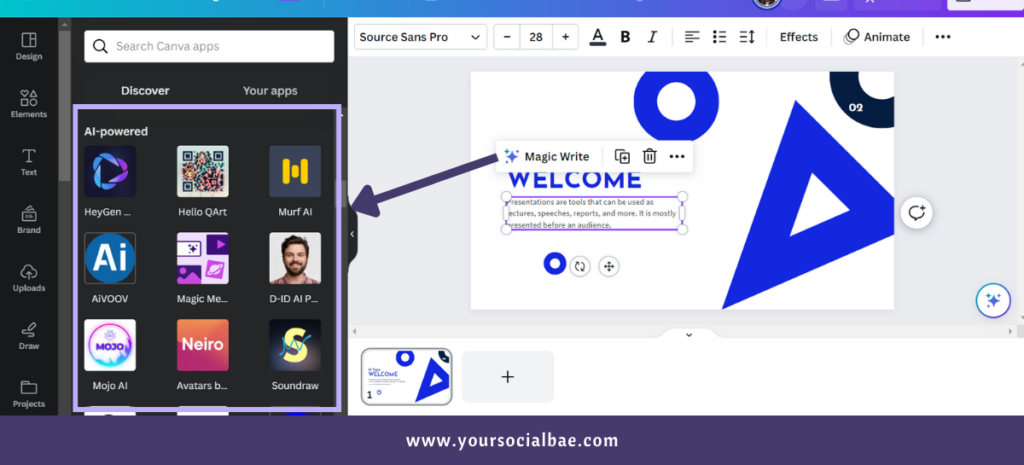Click the rotate handle below text
The width and height of the screenshot is (1024, 465).
(x=579, y=266)
